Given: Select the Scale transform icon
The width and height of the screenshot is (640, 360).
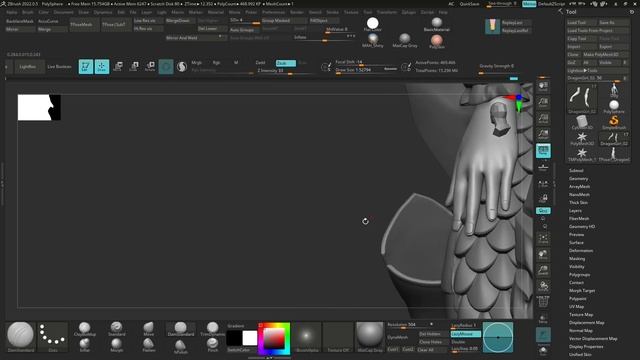Looking at the screenshot, I should pyautogui.click(x=134, y=67).
